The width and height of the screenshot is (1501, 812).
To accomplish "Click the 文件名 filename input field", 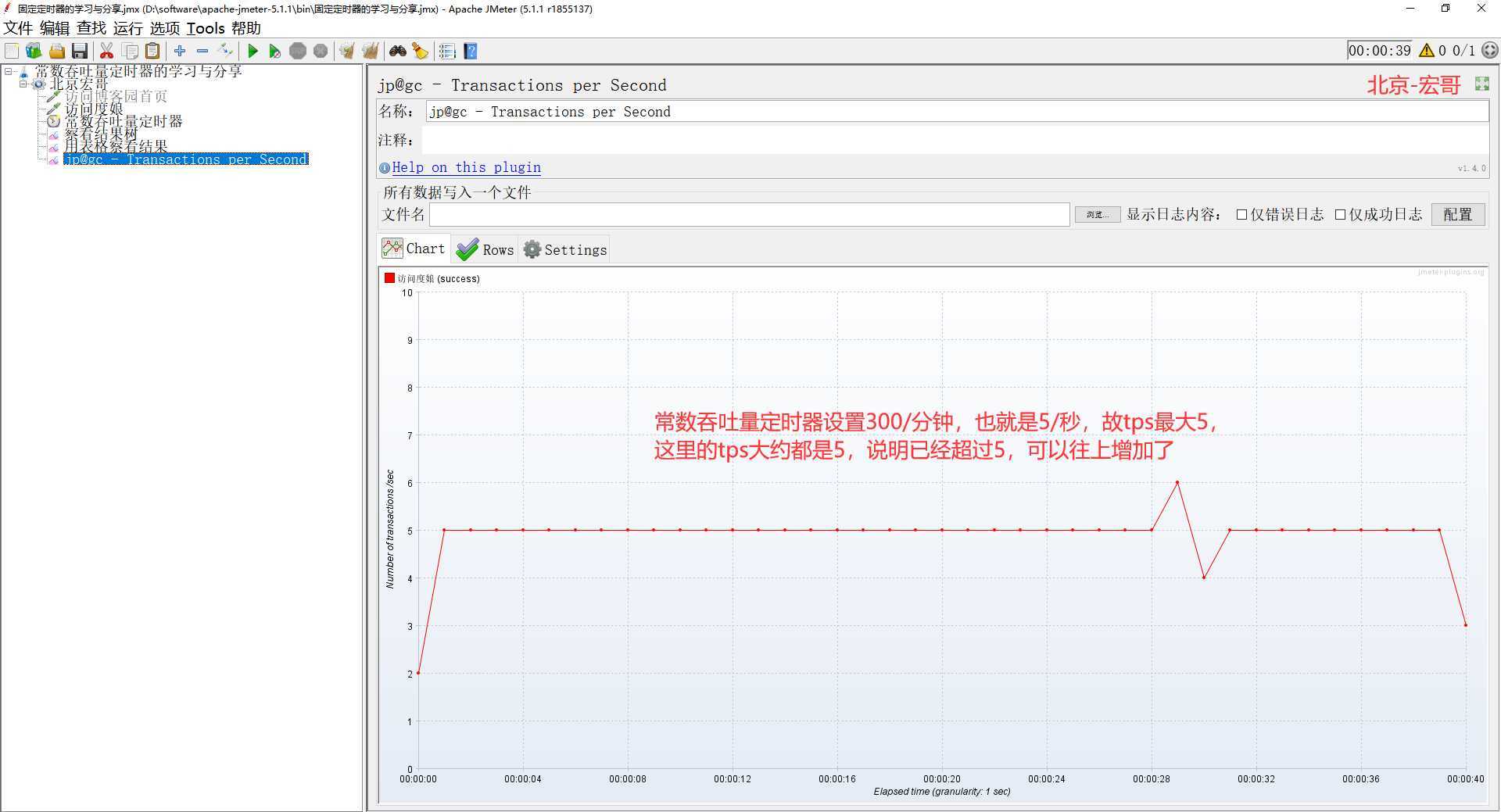I will tap(749, 214).
